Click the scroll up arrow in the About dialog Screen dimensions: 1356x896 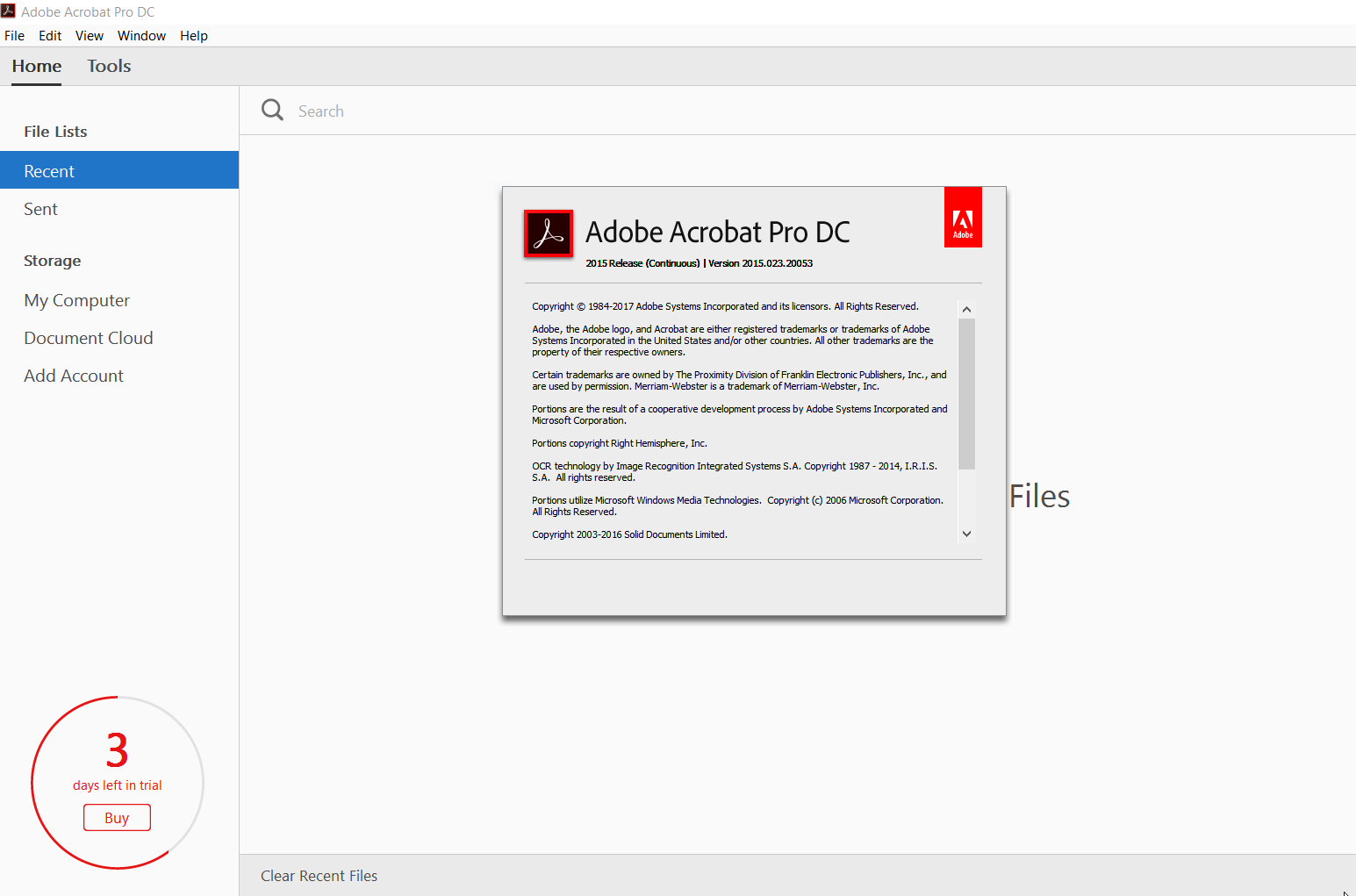(966, 310)
